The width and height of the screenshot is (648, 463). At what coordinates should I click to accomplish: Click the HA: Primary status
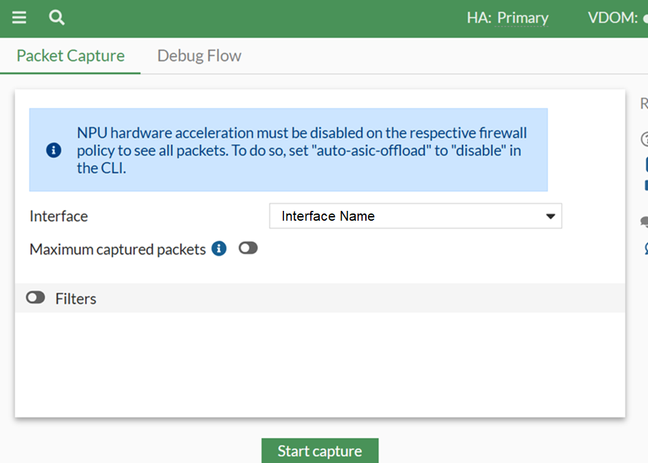[507, 18]
